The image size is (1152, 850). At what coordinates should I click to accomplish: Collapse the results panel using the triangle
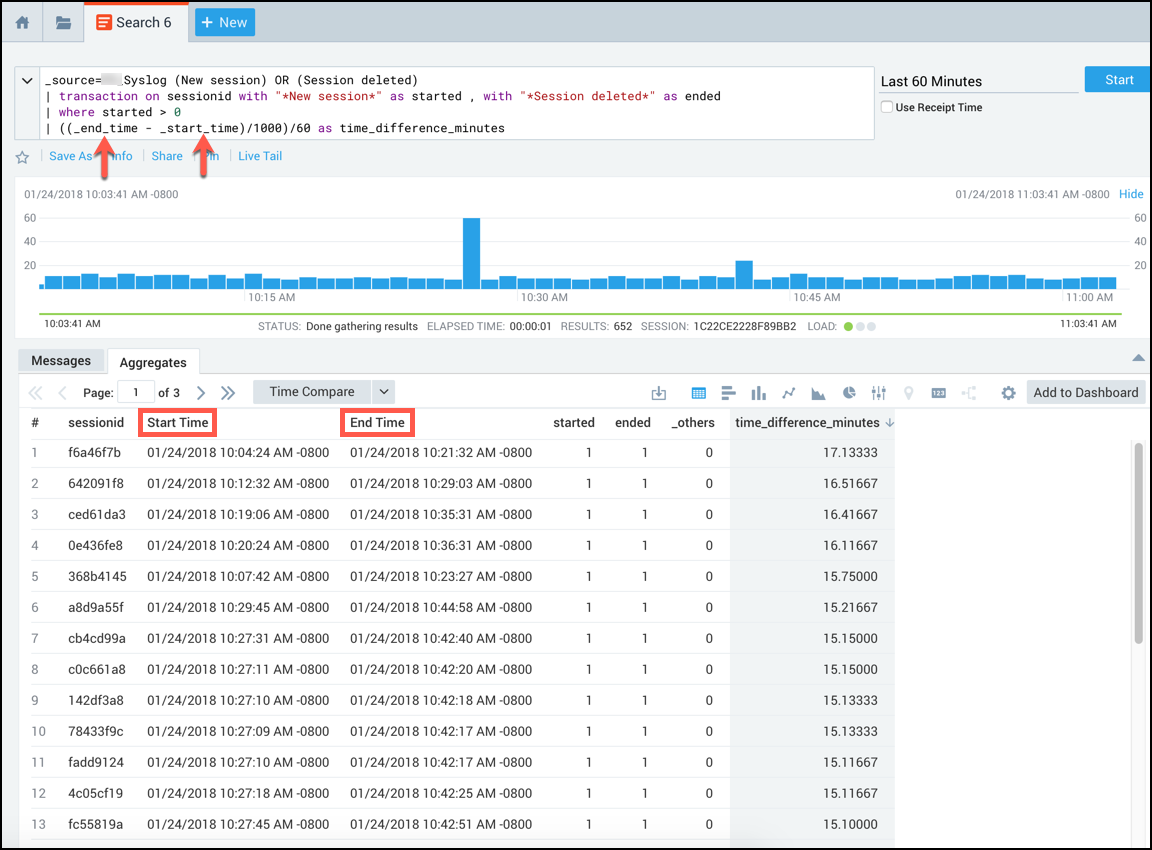1137,358
